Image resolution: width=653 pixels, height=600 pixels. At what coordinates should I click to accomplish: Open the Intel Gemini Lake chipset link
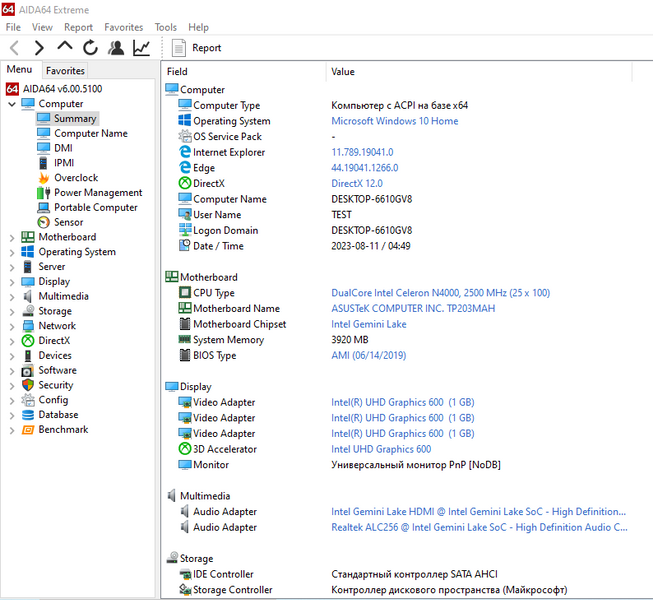pos(369,324)
